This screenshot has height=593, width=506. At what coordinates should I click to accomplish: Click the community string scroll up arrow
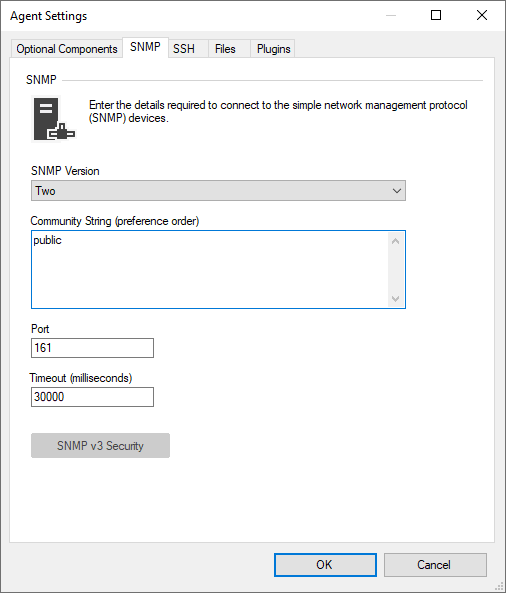coord(396,241)
